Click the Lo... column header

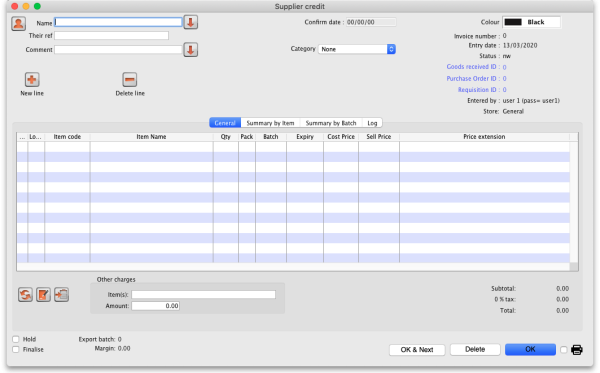coord(36,137)
